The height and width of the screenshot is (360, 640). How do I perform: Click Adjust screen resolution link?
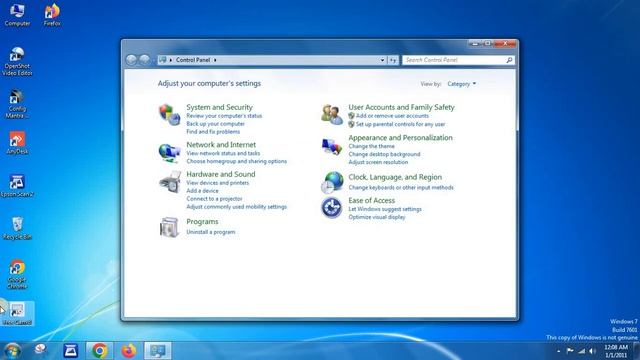point(378,162)
